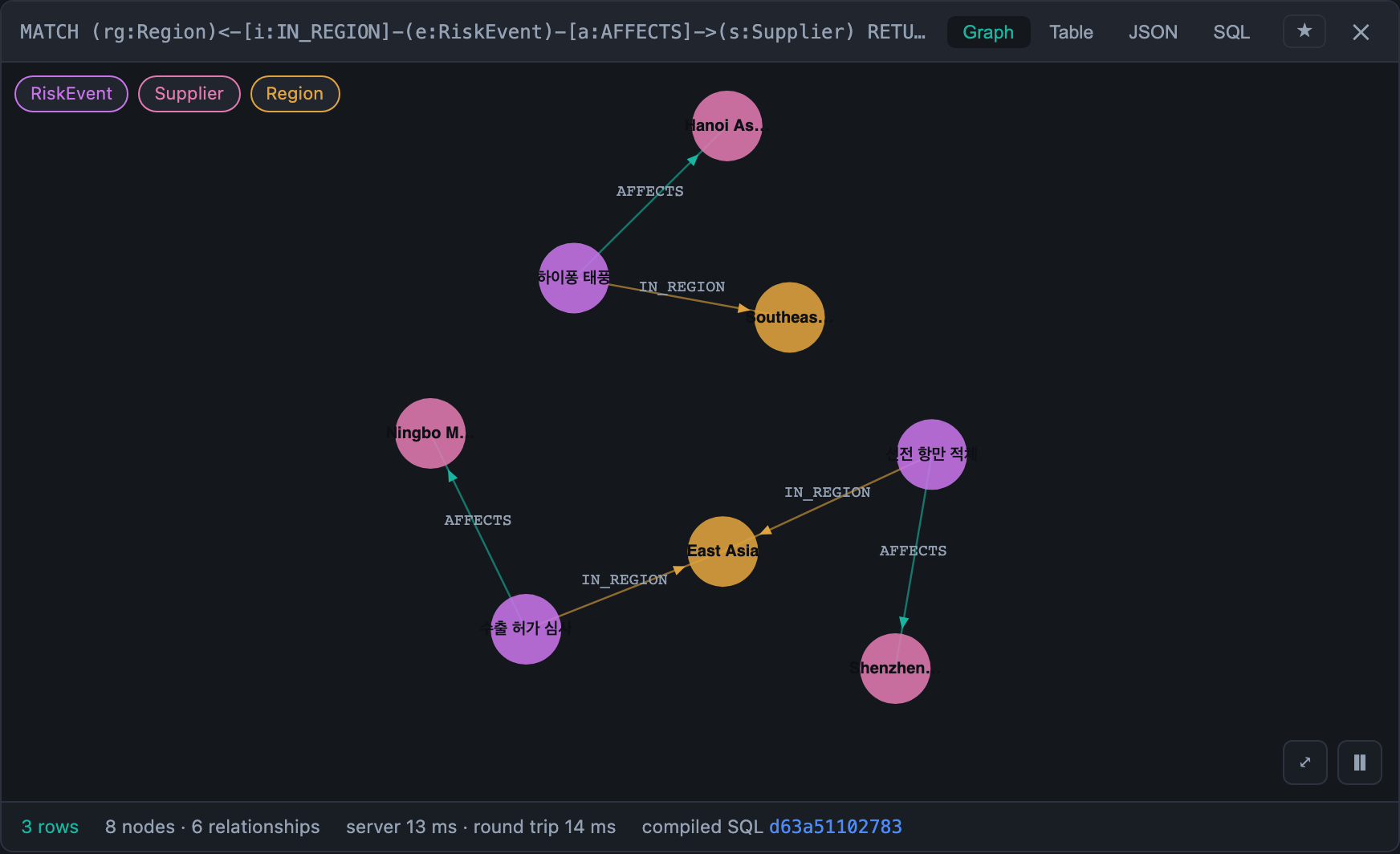Screen dimensions: 1400x854
Task: Click the MATCH query text in header
Action: pyautogui.click(x=472, y=32)
